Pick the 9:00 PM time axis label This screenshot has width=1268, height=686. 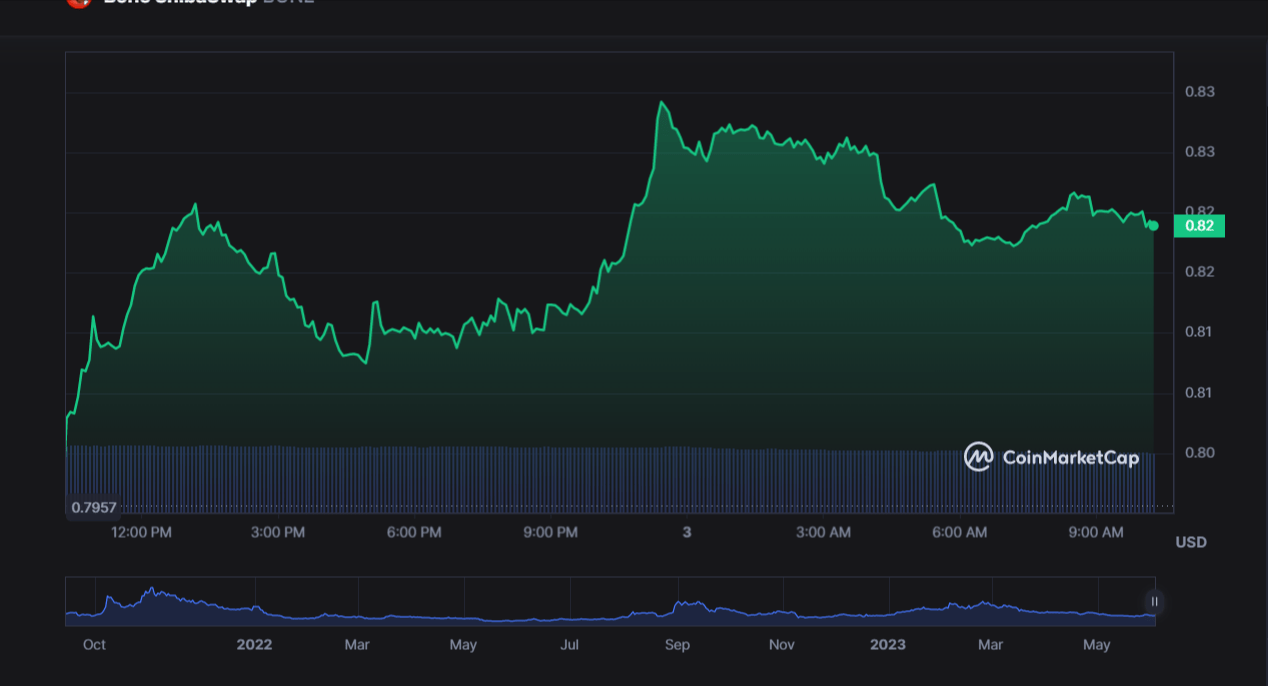tap(551, 532)
